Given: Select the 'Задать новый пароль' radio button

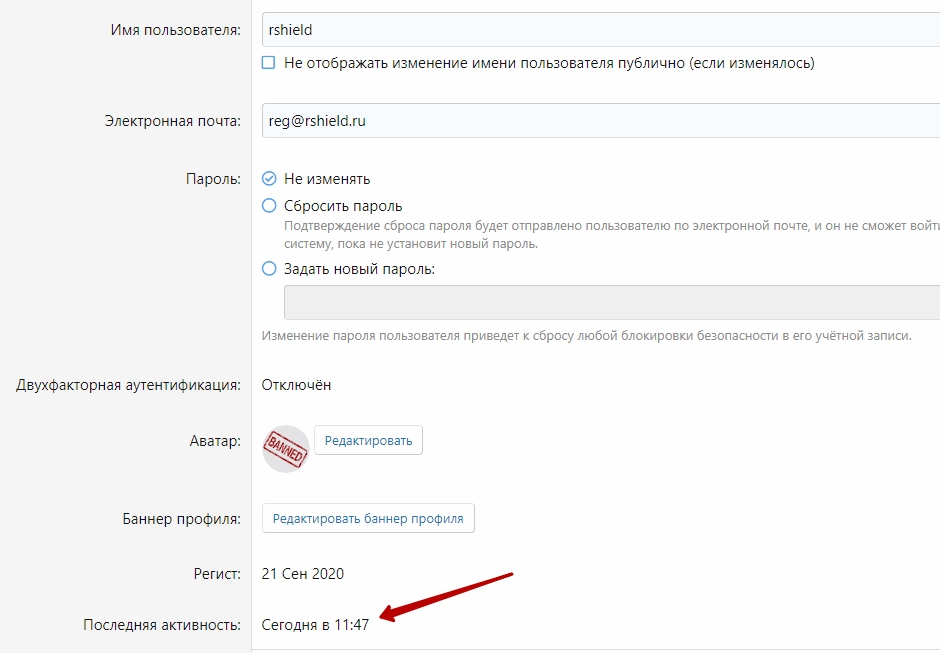Looking at the screenshot, I should tap(269, 269).
